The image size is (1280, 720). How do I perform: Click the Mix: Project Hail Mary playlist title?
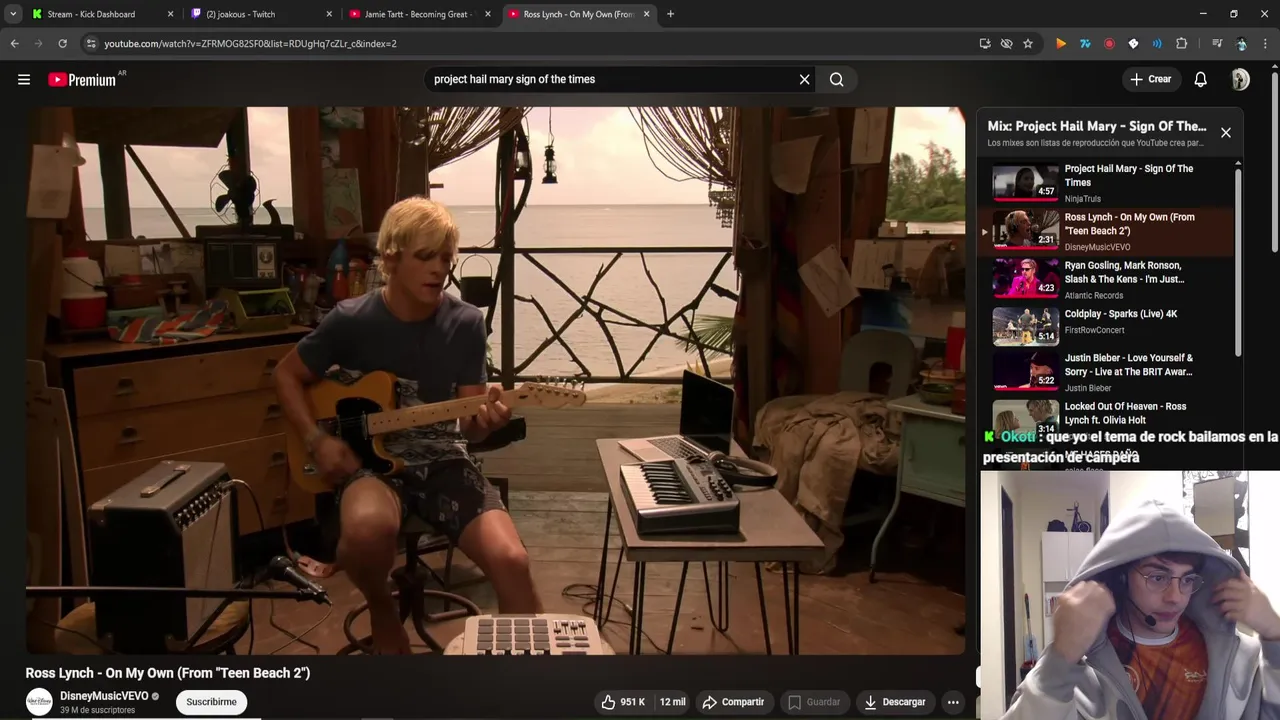[x=1097, y=126]
